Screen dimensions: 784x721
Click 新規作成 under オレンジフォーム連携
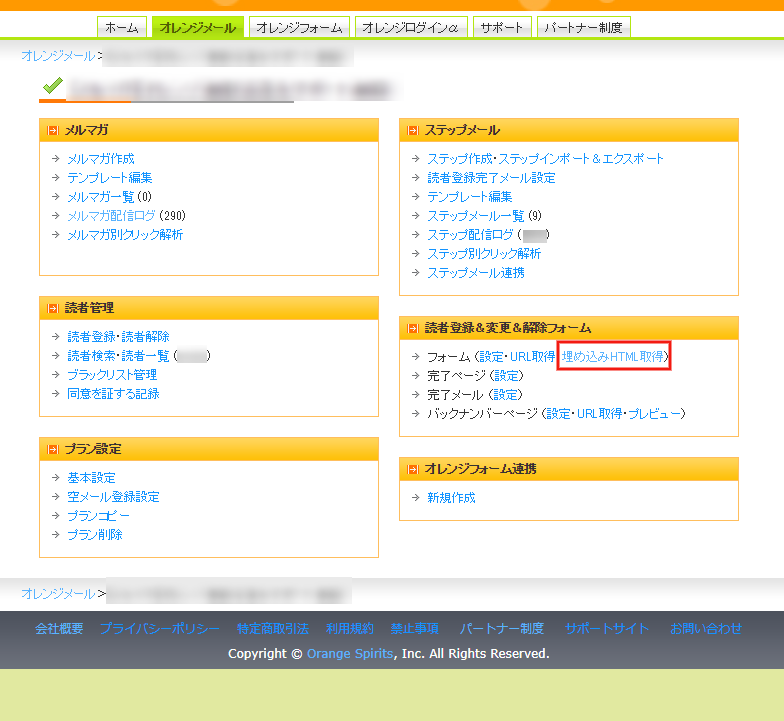coord(451,498)
